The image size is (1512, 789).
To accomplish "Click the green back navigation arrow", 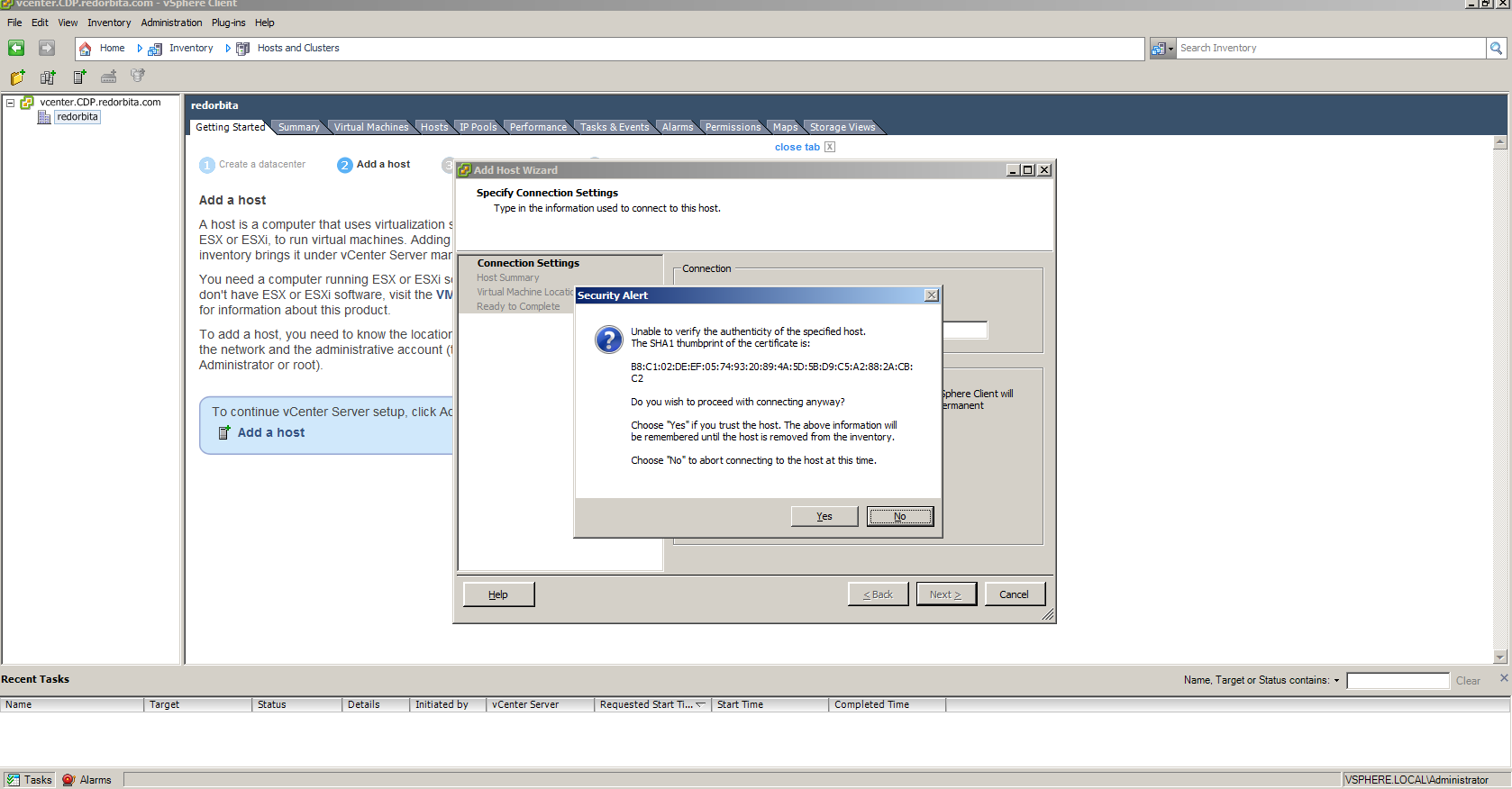I will pyautogui.click(x=16, y=48).
